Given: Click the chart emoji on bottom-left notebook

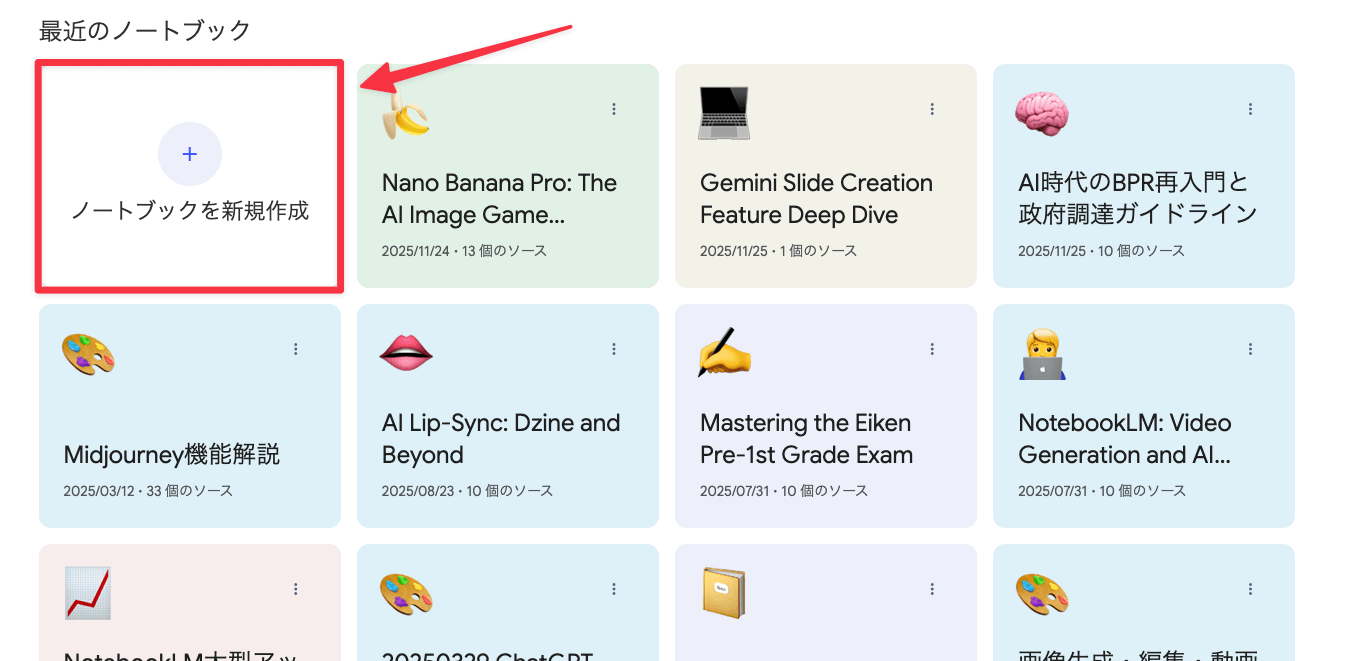Looking at the screenshot, I should [x=88, y=592].
